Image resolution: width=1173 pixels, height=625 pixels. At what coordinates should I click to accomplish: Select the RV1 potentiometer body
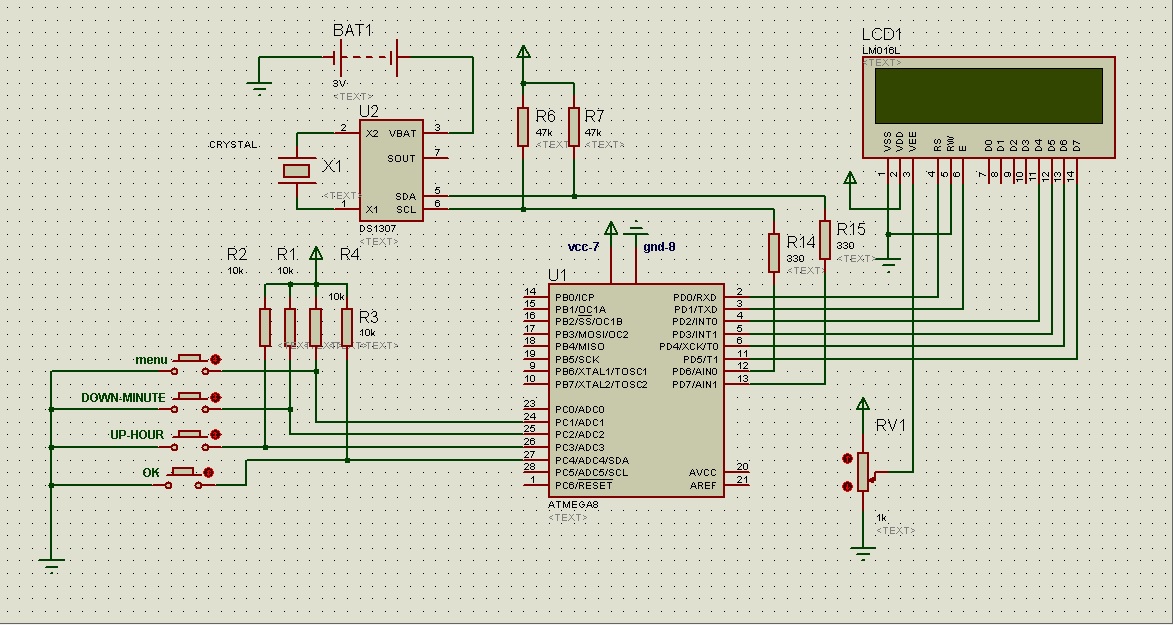pos(863,472)
